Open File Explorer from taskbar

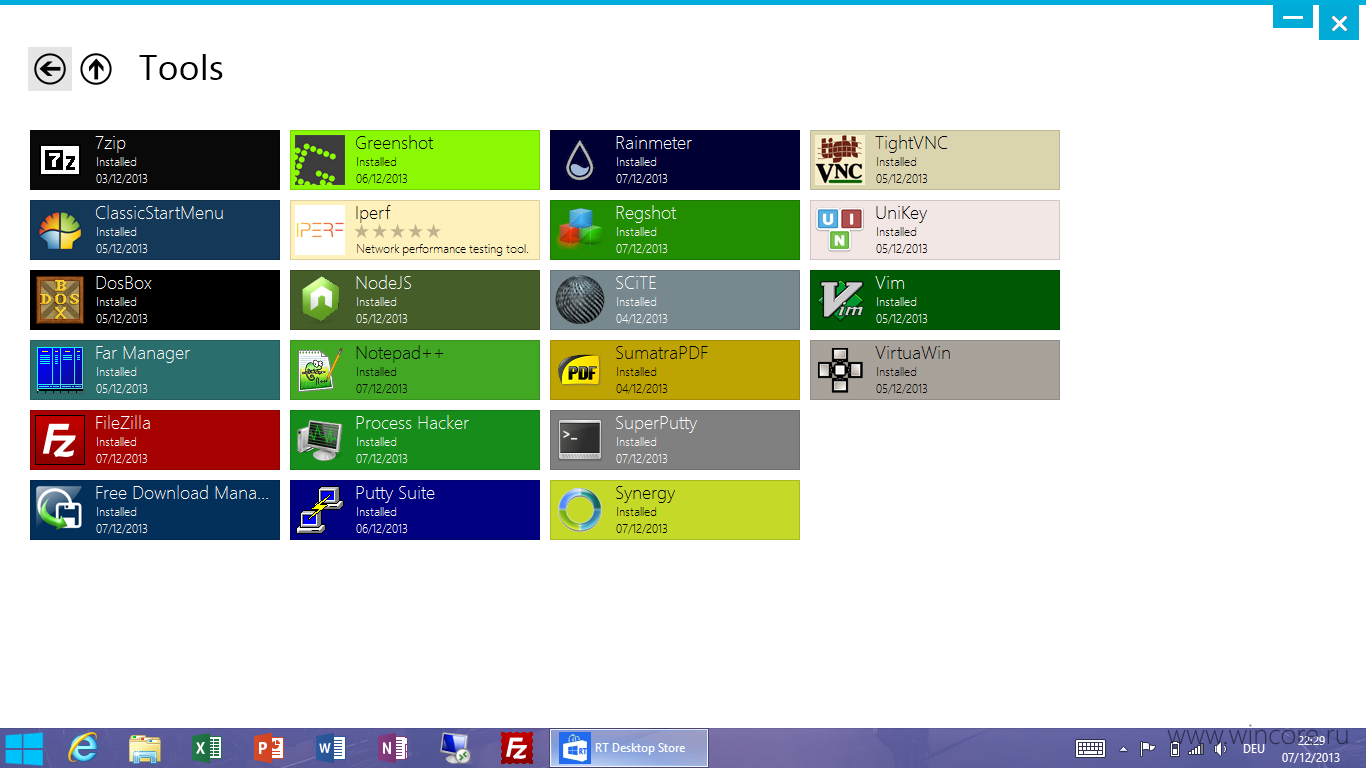pos(145,748)
